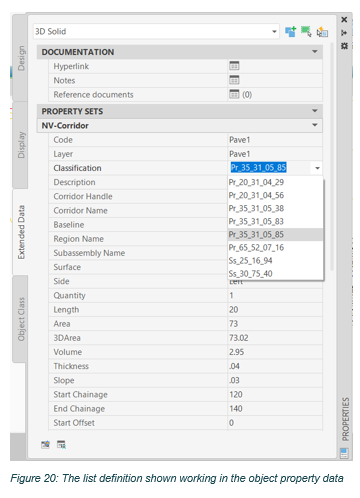Image resolution: width=360 pixels, height=498 pixels.
Task: Click the Subassembly Name property label
Action: point(89,253)
